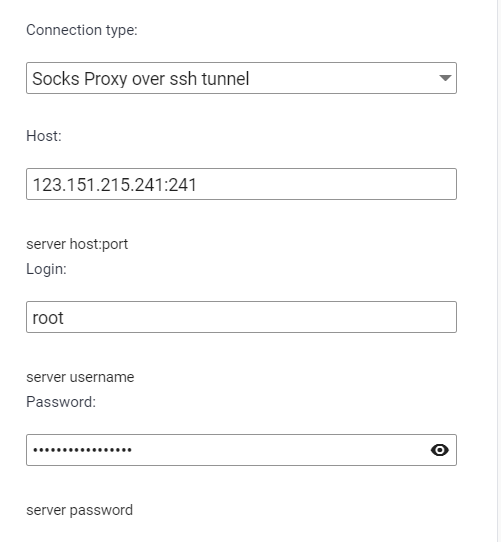The width and height of the screenshot is (501, 542).
Task: Reveal password with the eye icon
Action: coord(439,450)
